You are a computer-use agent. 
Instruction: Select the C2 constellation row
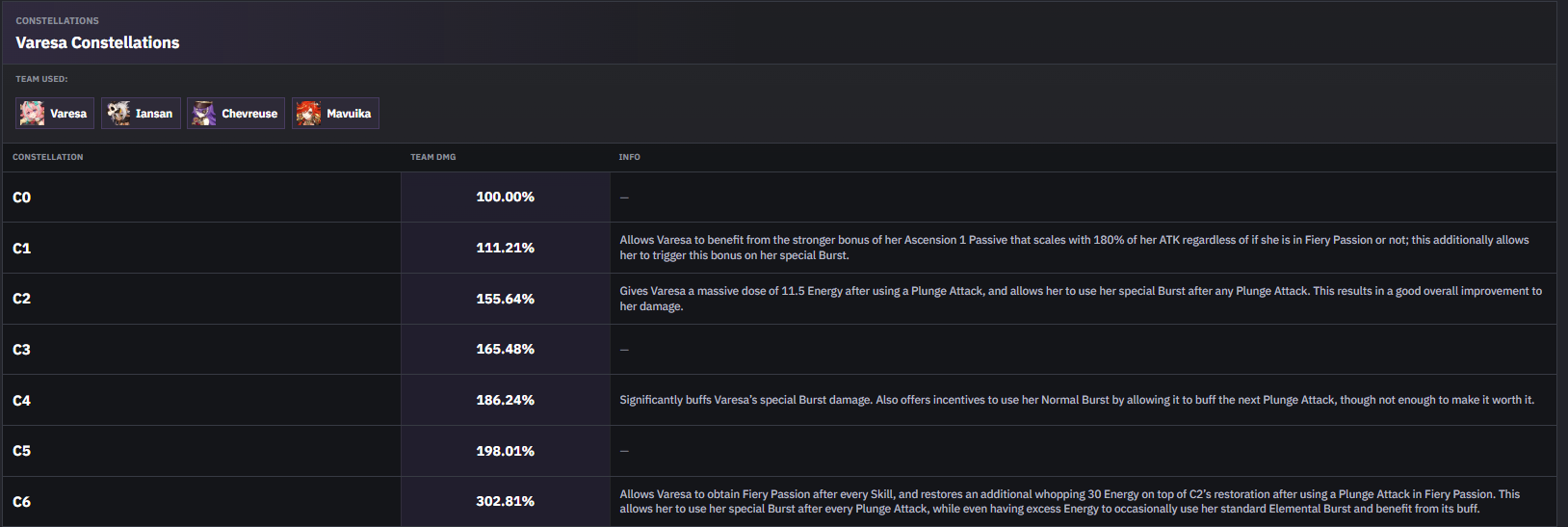[779, 299]
